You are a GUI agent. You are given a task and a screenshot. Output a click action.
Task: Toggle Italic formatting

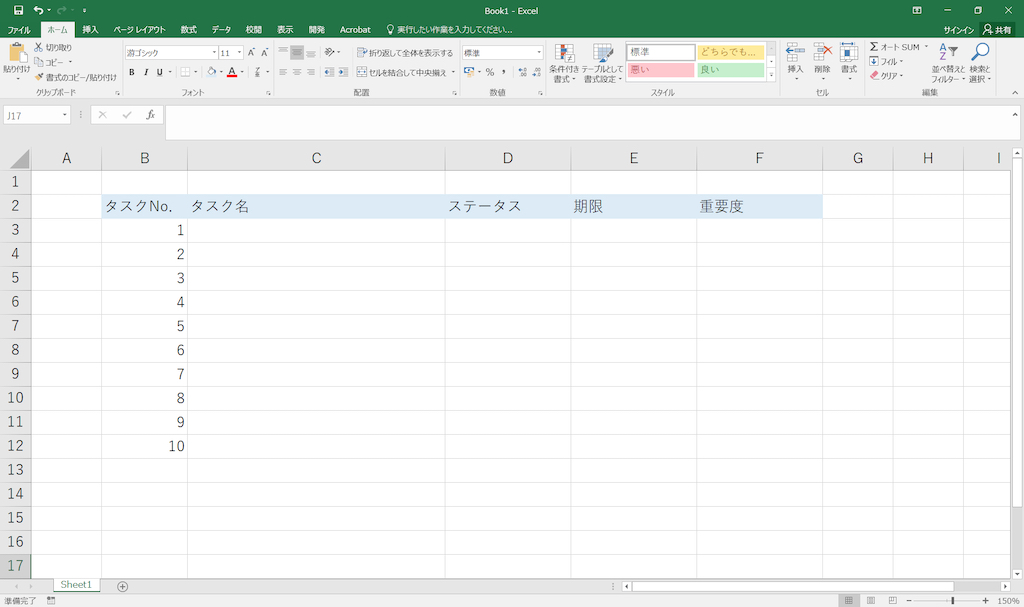(x=146, y=72)
